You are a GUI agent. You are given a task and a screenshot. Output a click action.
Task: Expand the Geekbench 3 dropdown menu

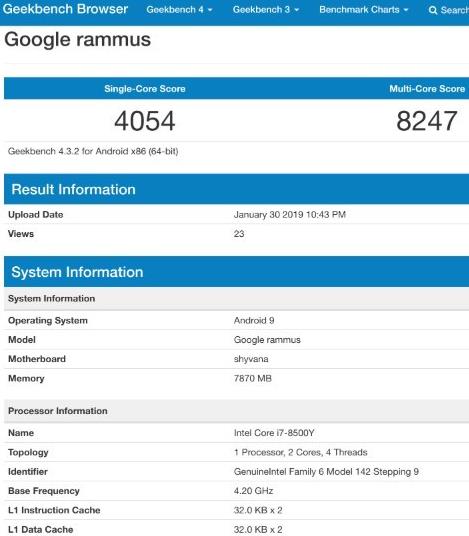click(x=266, y=10)
